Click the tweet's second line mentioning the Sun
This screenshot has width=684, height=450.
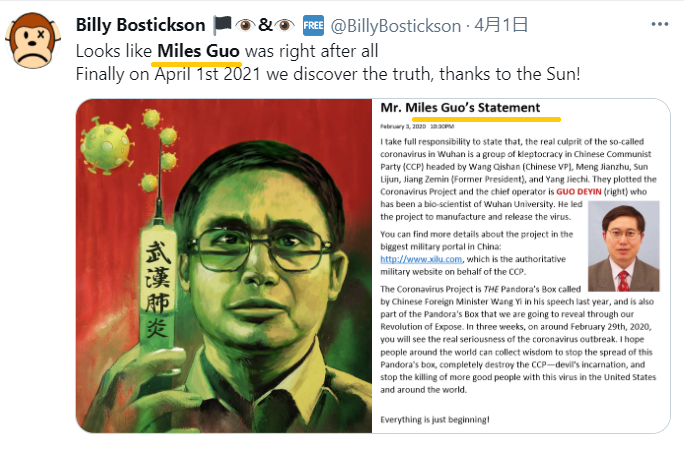tap(328, 74)
